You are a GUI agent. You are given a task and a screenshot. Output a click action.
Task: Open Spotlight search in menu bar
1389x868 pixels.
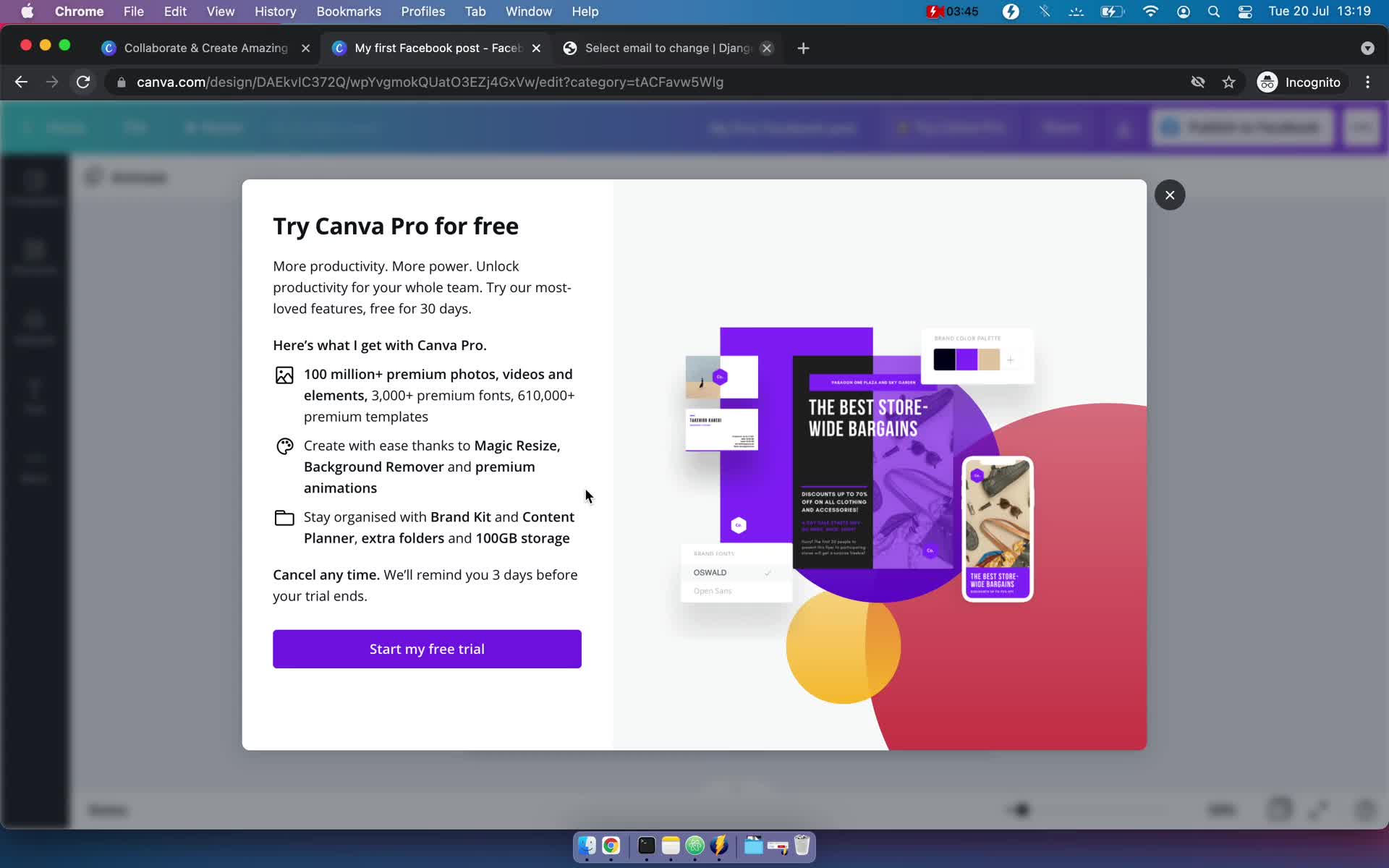click(x=1214, y=11)
